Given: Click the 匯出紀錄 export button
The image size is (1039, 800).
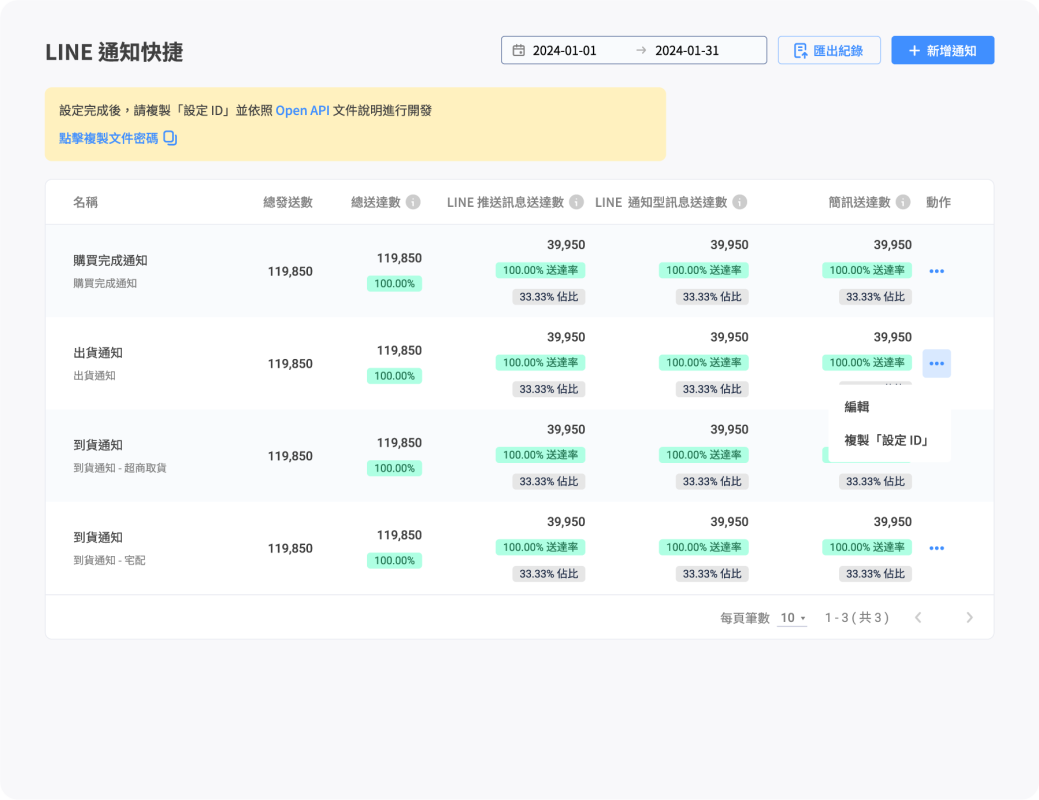Looking at the screenshot, I should click(829, 50).
